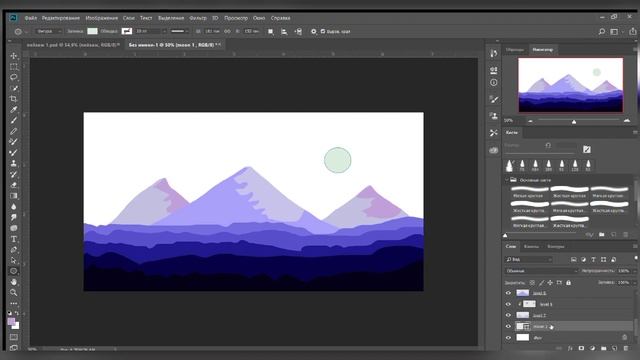Swap foreground and background colors

(x=17, y=313)
